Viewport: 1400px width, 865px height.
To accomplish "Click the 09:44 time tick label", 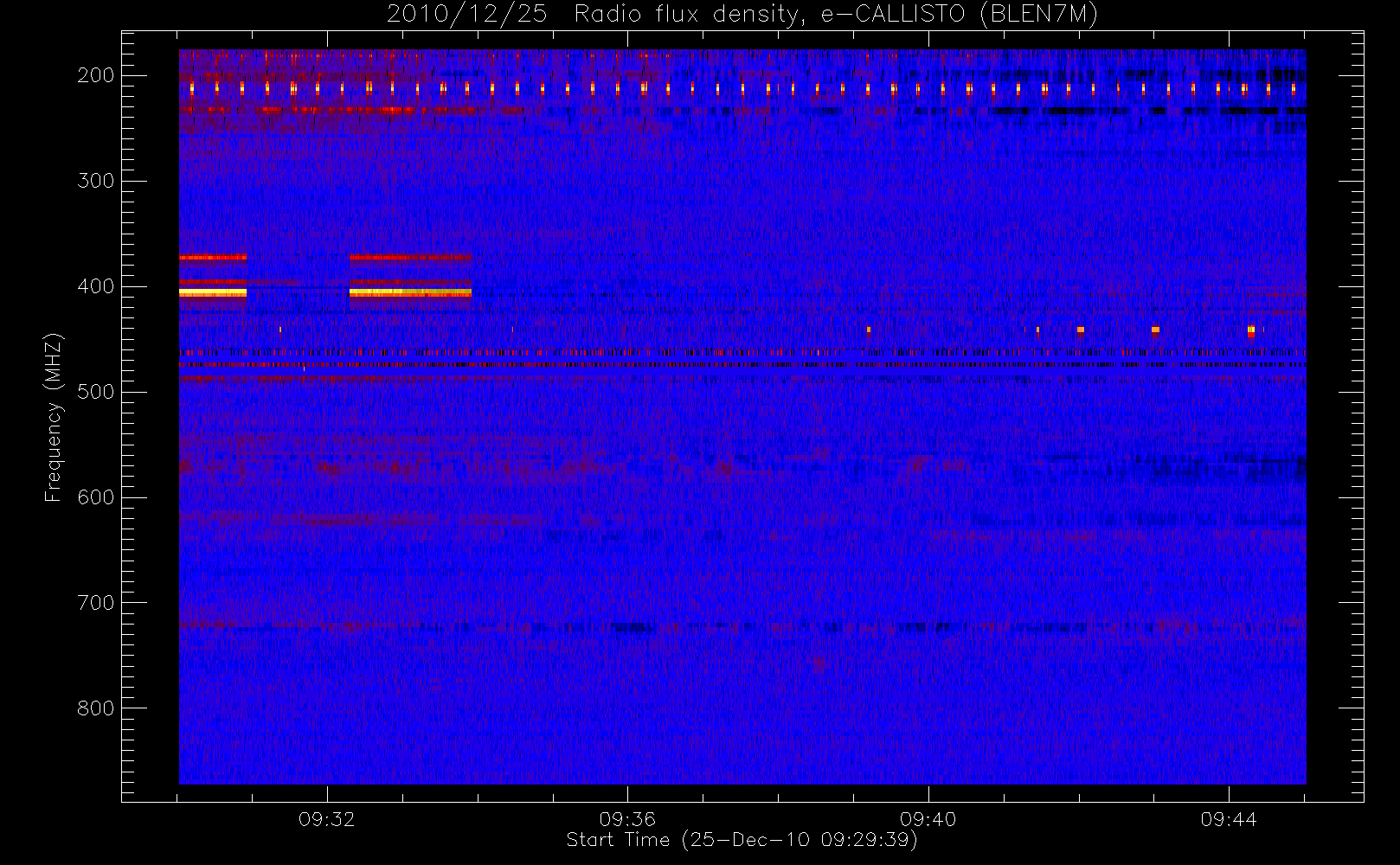I will (x=1229, y=819).
